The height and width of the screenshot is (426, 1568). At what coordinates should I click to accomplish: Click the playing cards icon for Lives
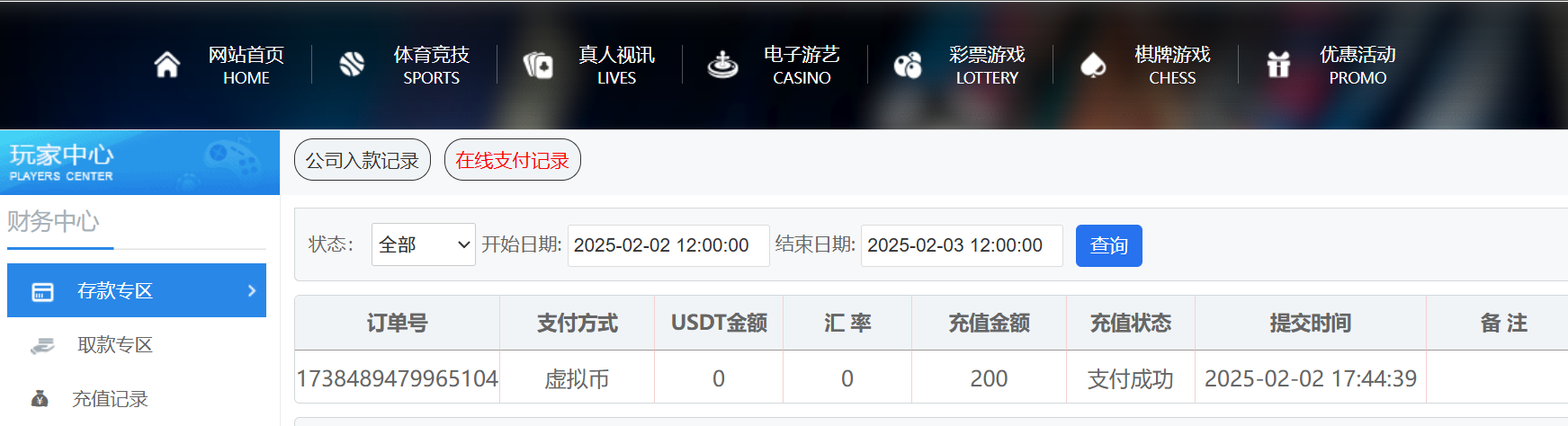(x=538, y=65)
